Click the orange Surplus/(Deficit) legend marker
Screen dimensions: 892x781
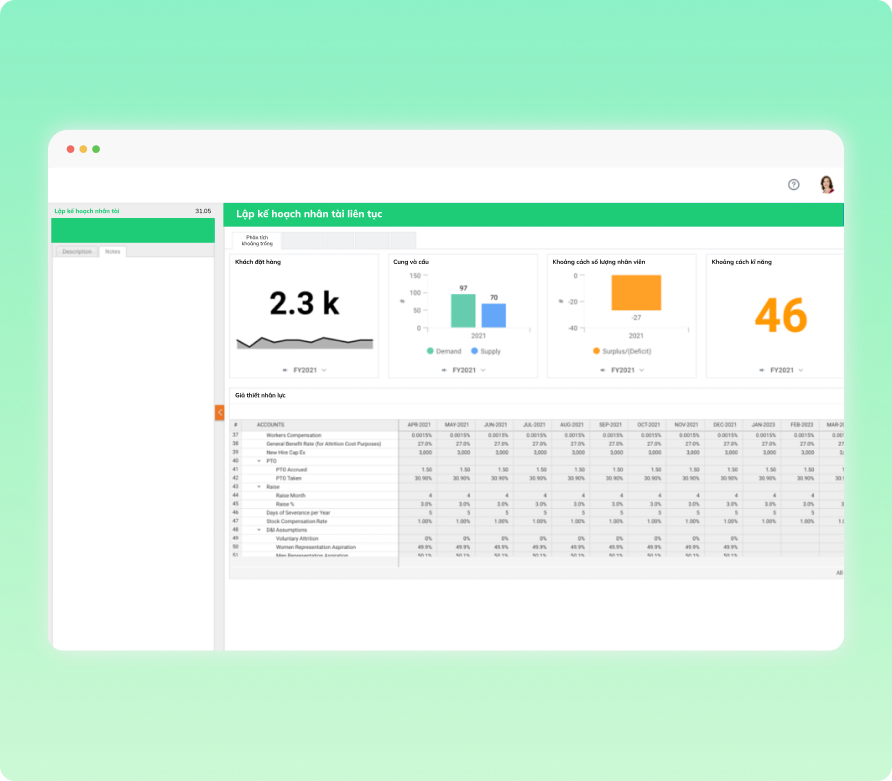click(x=596, y=351)
